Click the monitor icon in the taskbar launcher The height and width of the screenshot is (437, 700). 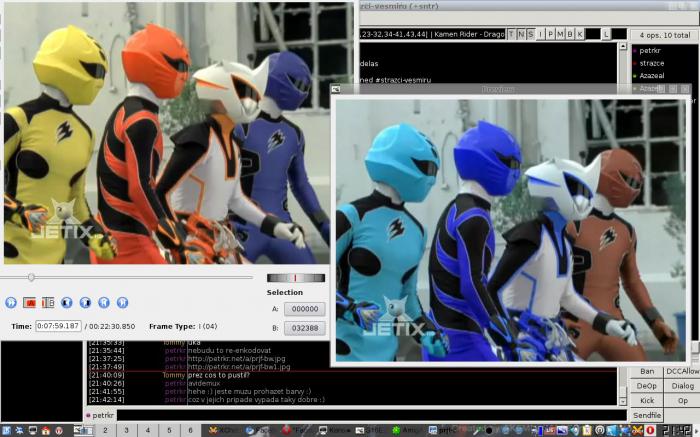pos(33,431)
